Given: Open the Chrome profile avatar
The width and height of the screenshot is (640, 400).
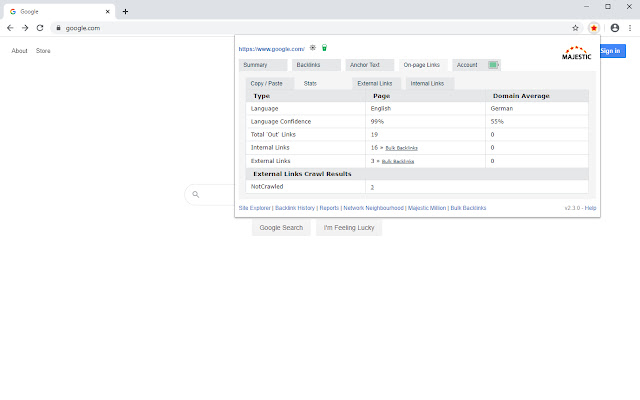Looking at the screenshot, I should 614,28.
